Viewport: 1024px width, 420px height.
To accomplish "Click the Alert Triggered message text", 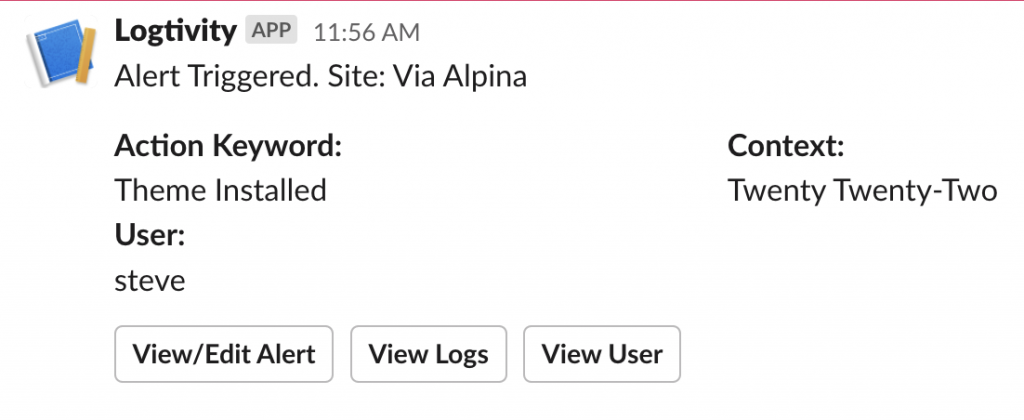I will tap(321, 76).
